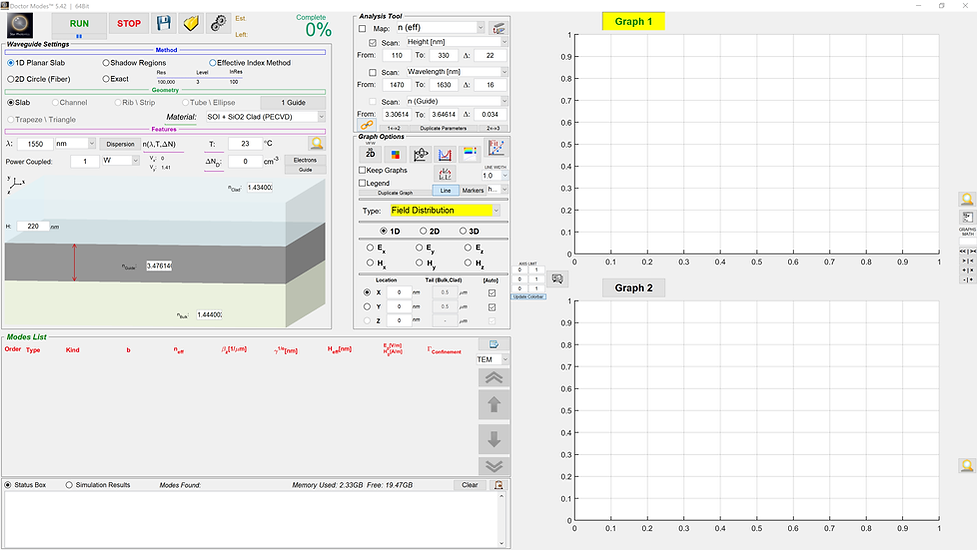Click the Status Box scrollbar down arrow
The image size is (977, 550).
point(502,543)
